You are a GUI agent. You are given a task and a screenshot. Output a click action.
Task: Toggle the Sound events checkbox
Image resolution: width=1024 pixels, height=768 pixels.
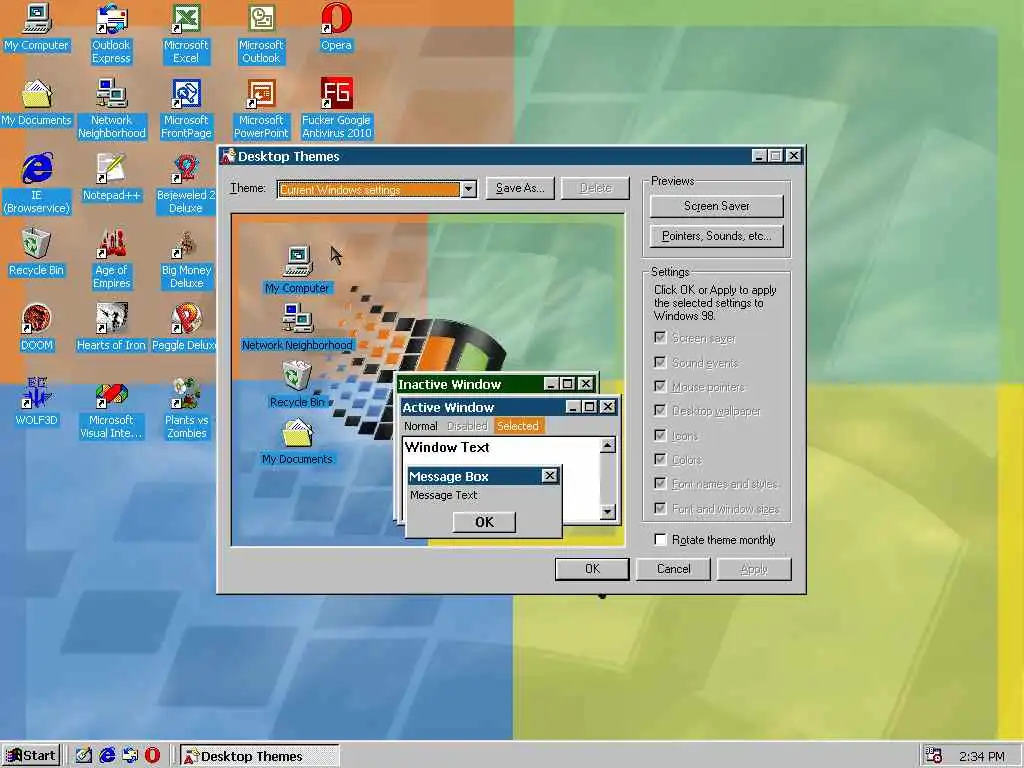660,362
